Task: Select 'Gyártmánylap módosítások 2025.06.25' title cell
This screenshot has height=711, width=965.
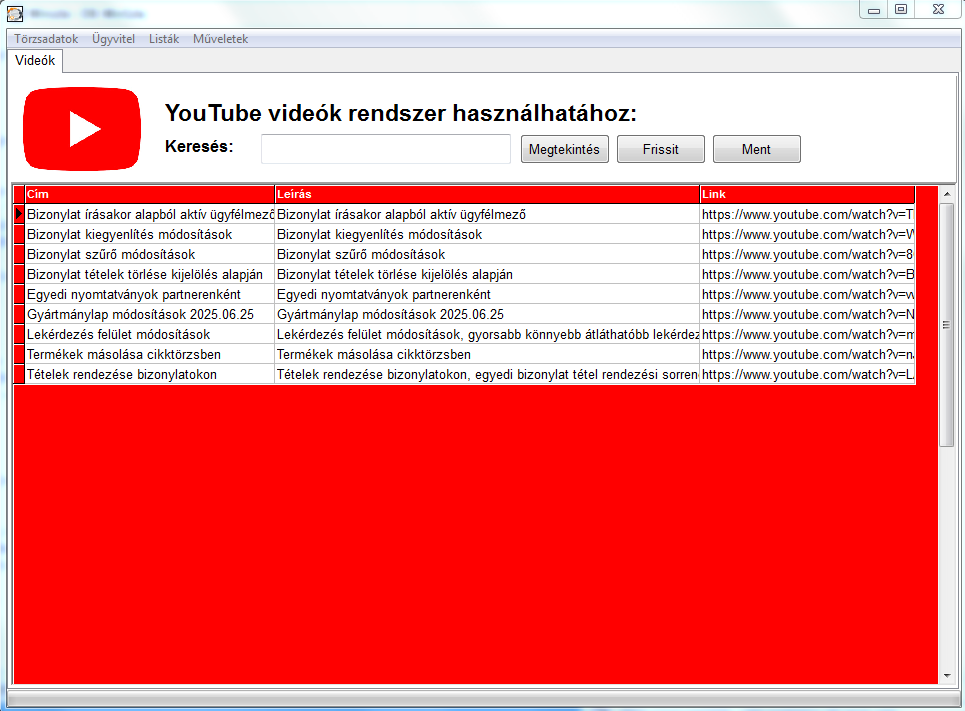Action: 150,315
